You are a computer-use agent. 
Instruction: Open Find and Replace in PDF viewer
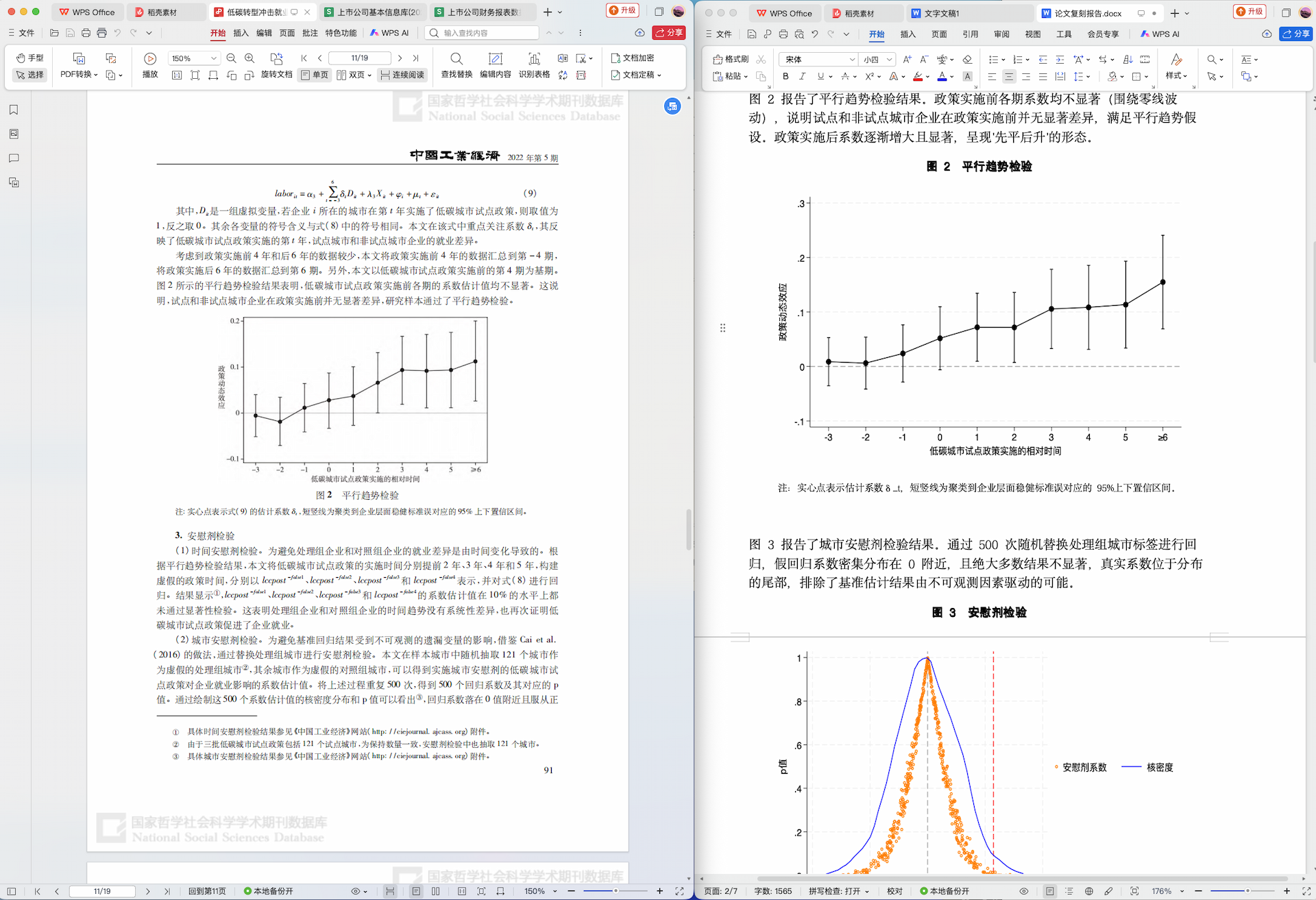pyautogui.click(x=456, y=60)
